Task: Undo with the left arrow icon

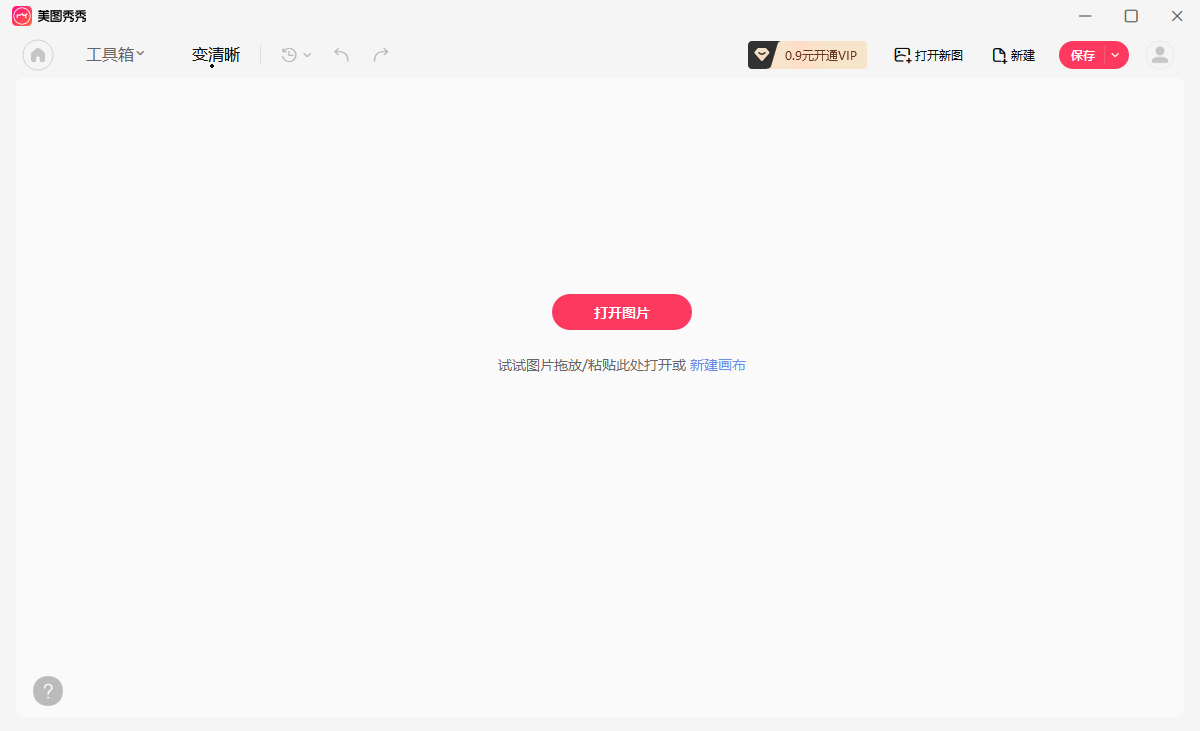Action: tap(341, 55)
